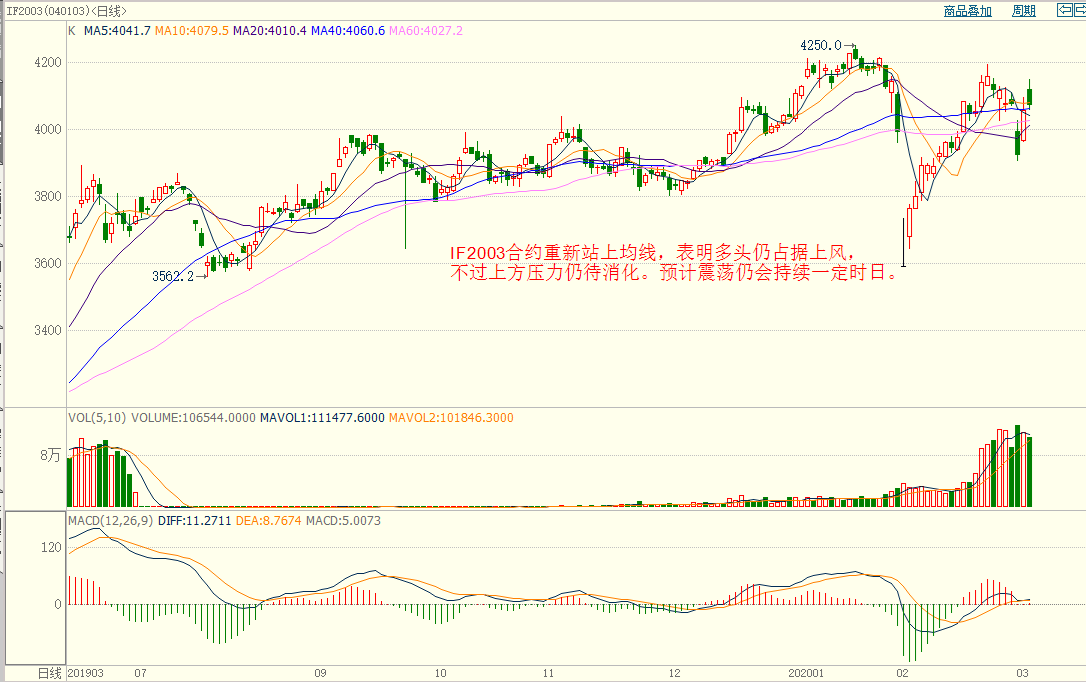The width and height of the screenshot is (1086, 682).
Task: Click the 3562.2 low price marker
Action: pyautogui.click(x=173, y=276)
